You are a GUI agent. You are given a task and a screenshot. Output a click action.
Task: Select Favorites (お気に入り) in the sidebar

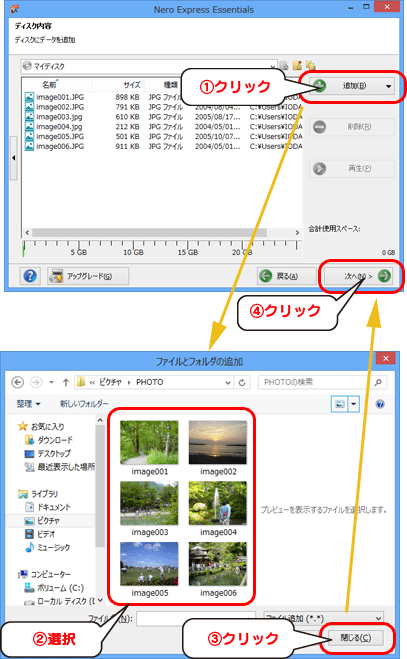tap(42, 427)
